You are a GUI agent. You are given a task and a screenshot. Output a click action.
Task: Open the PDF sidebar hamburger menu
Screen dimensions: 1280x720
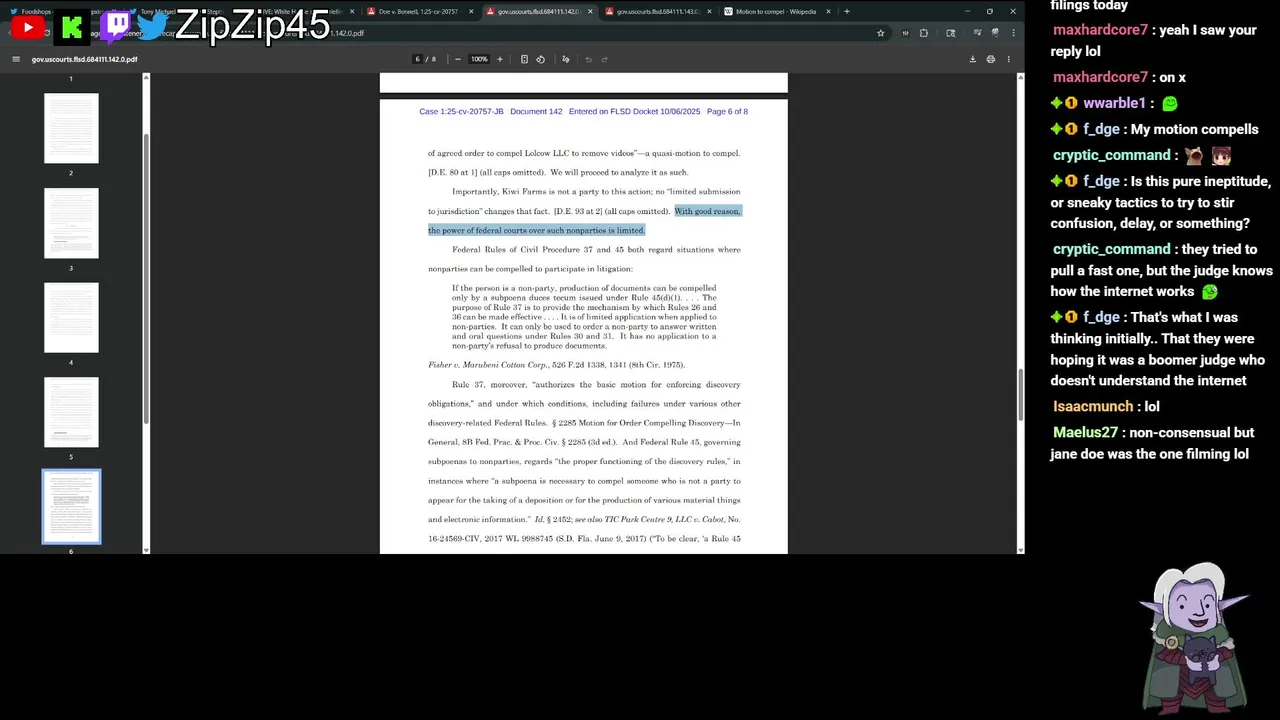(x=16, y=59)
